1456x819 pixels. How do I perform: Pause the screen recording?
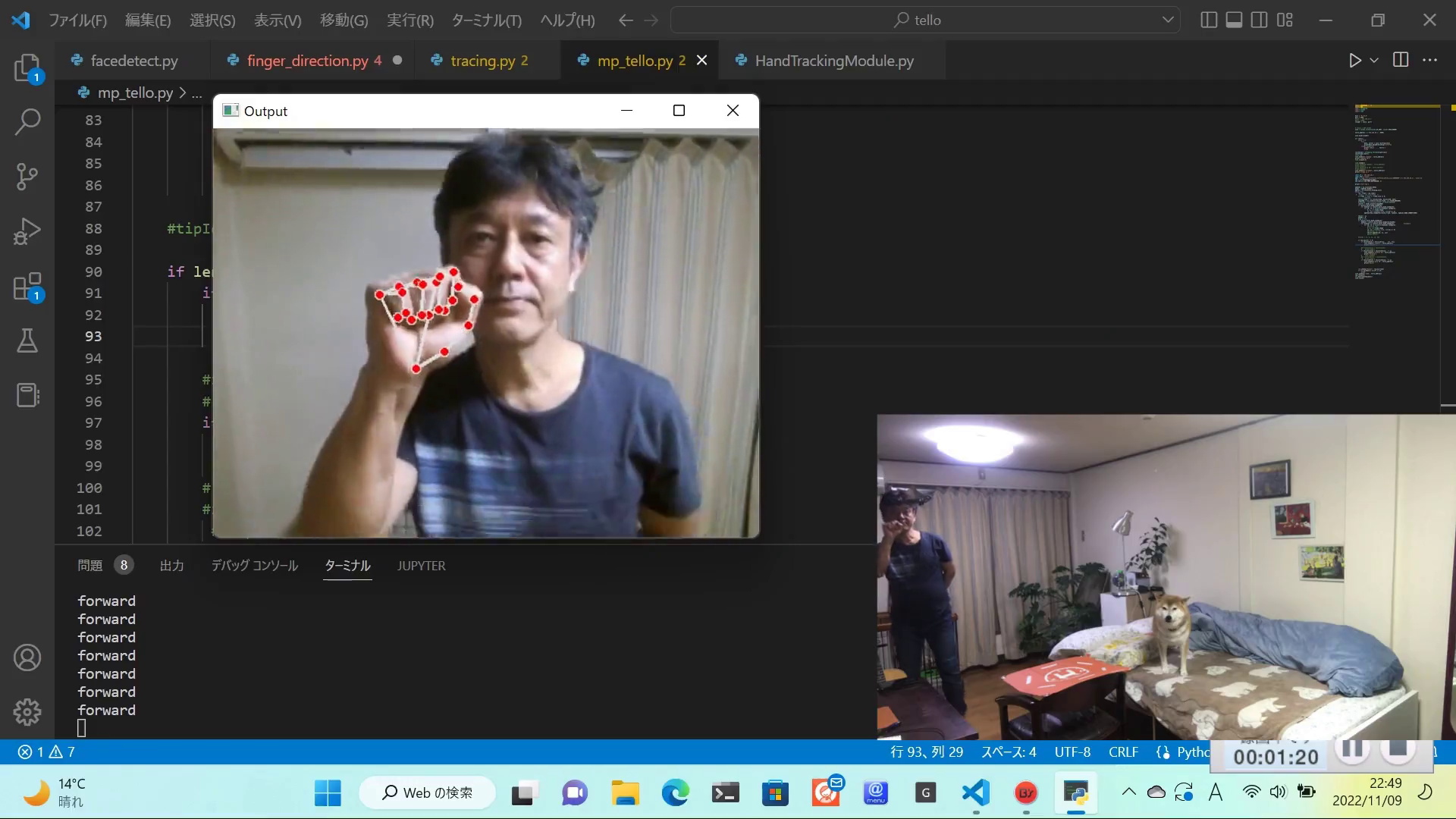(x=1352, y=749)
